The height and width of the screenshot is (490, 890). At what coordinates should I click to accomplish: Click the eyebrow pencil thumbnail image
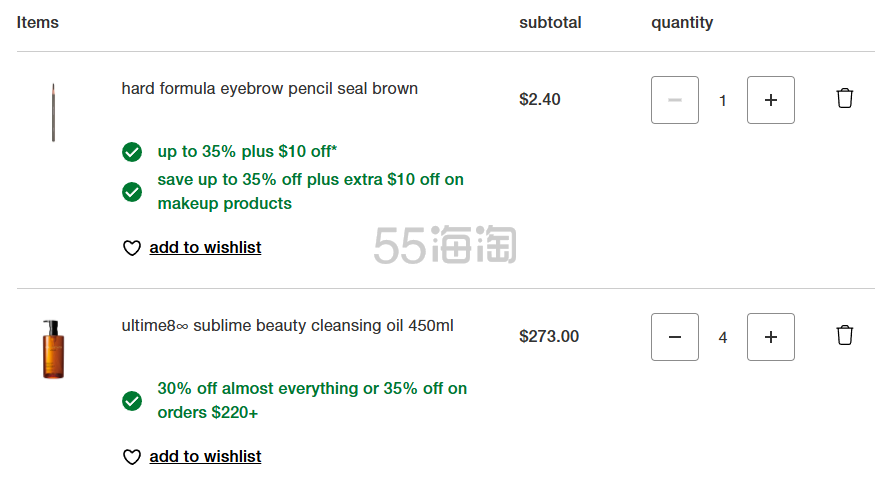pos(53,112)
